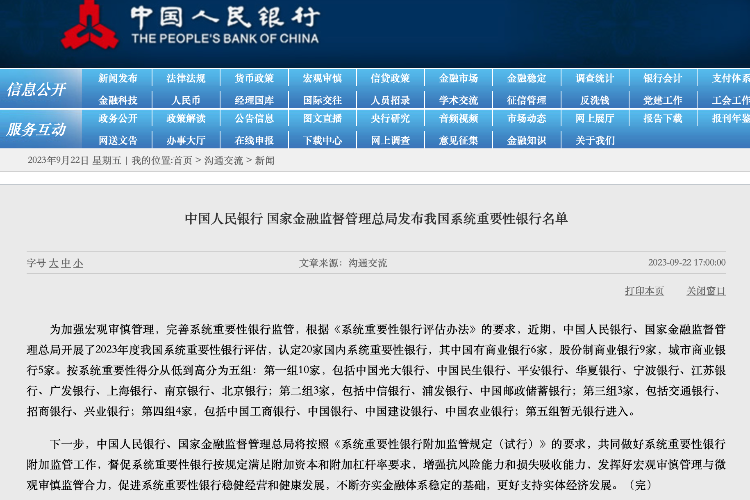The height and width of the screenshot is (500, 750).
Task: Navigate to 意见征集
Action: coord(458,140)
